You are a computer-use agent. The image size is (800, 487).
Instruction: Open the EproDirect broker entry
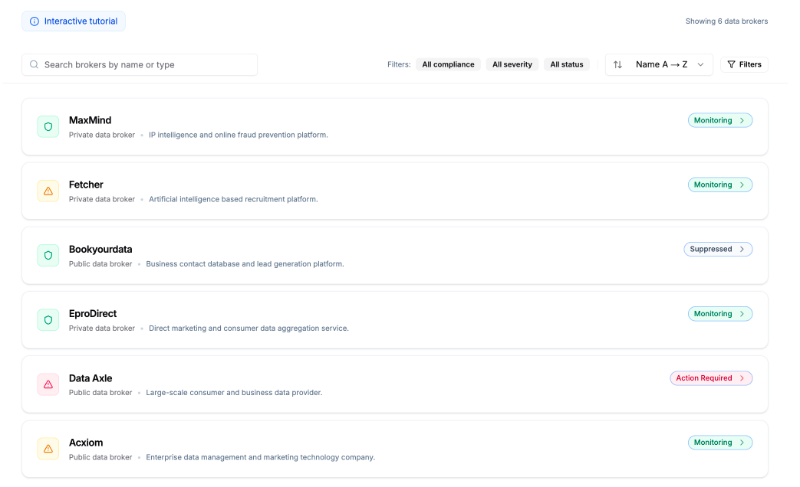pyautogui.click(x=93, y=314)
